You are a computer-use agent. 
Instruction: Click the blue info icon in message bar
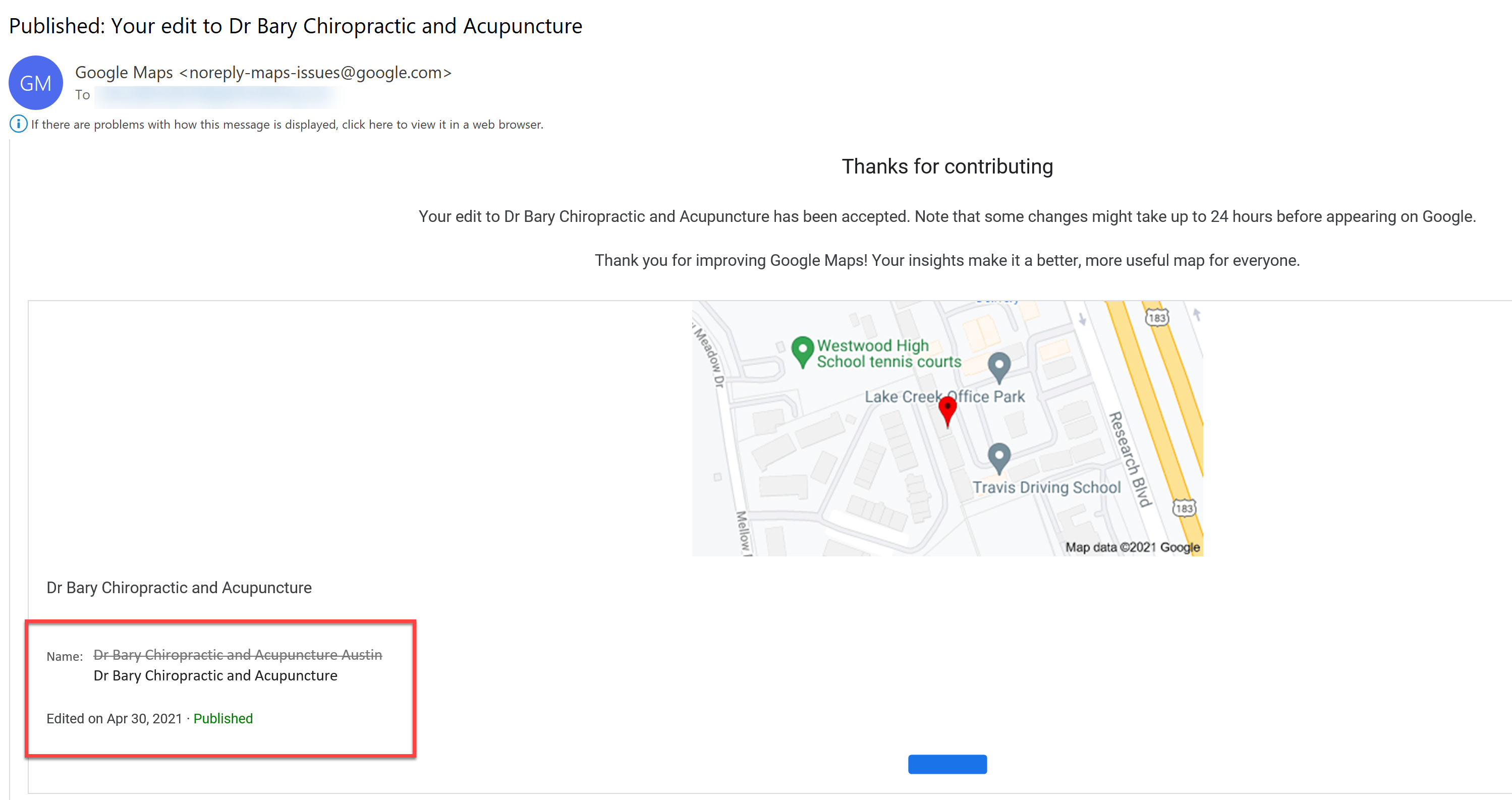[x=18, y=124]
